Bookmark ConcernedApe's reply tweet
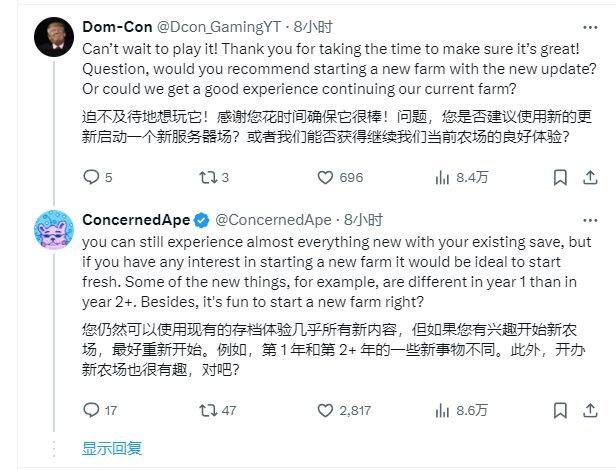 pyautogui.click(x=560, y=410)
